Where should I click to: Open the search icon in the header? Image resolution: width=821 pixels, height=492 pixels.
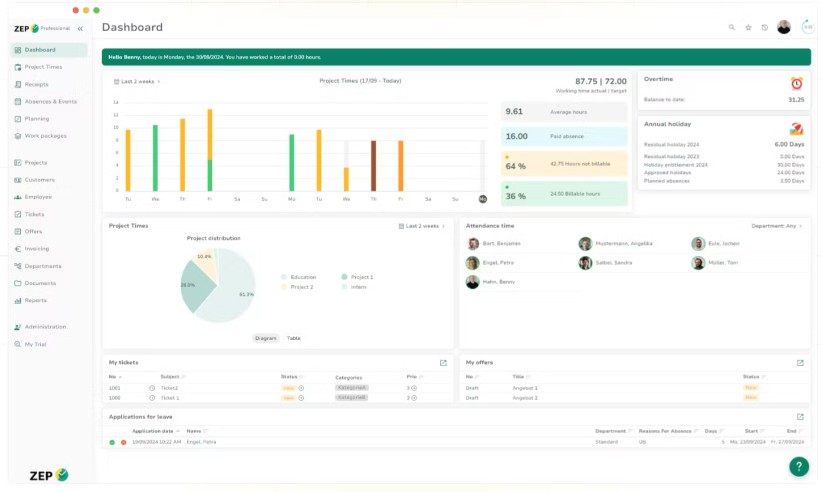pos(731,27)
